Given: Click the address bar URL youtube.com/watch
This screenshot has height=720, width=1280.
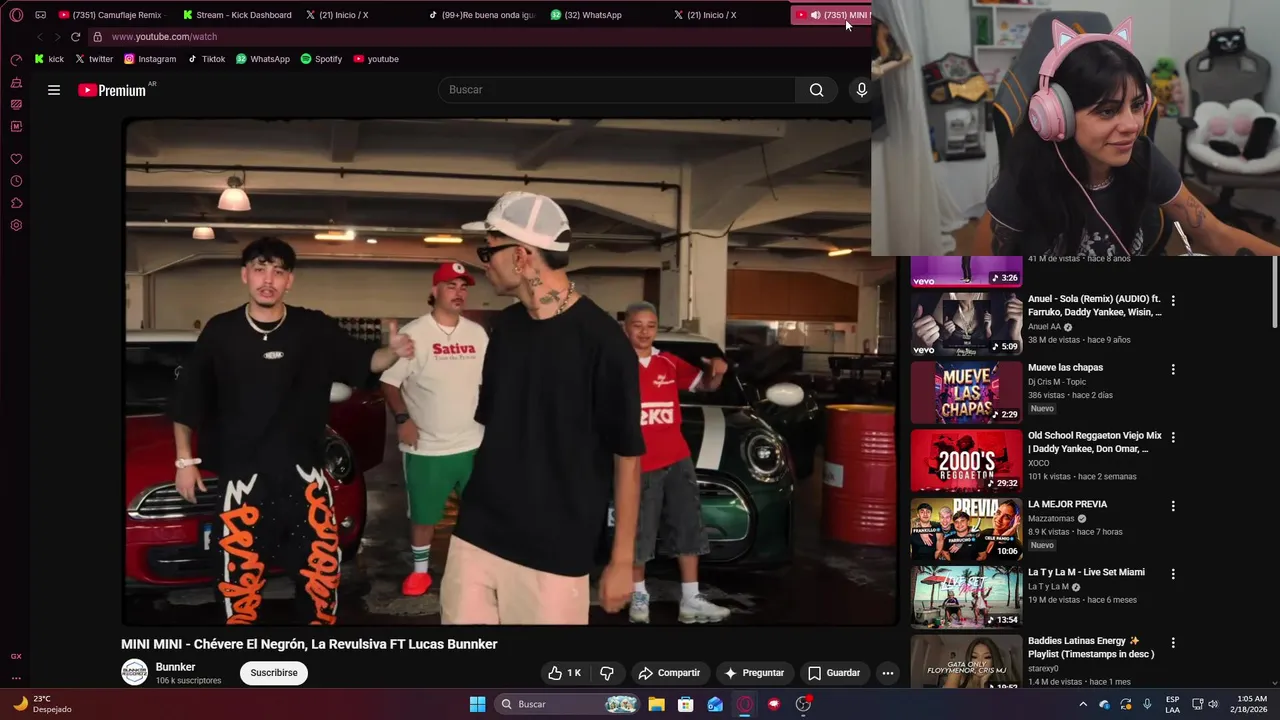Looking at the screenshot, I should tap(164, 37).
